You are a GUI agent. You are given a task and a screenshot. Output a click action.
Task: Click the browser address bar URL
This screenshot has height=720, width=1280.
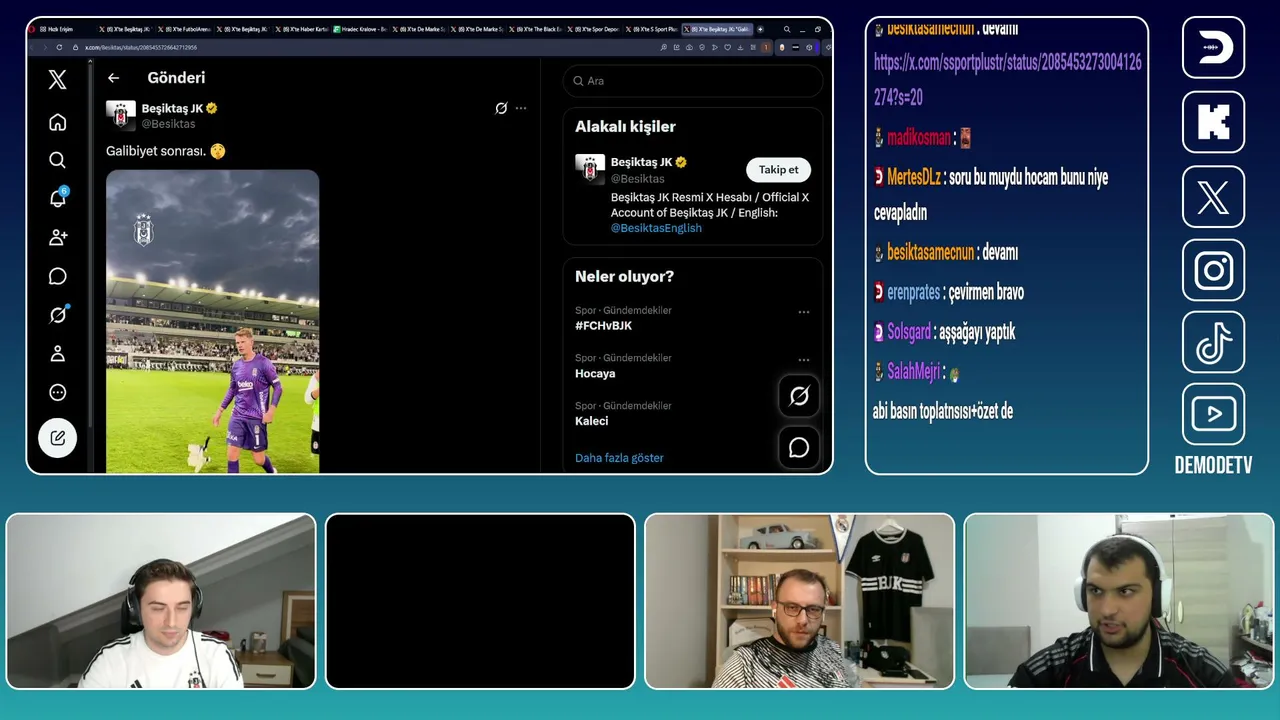tap(141, 47)
